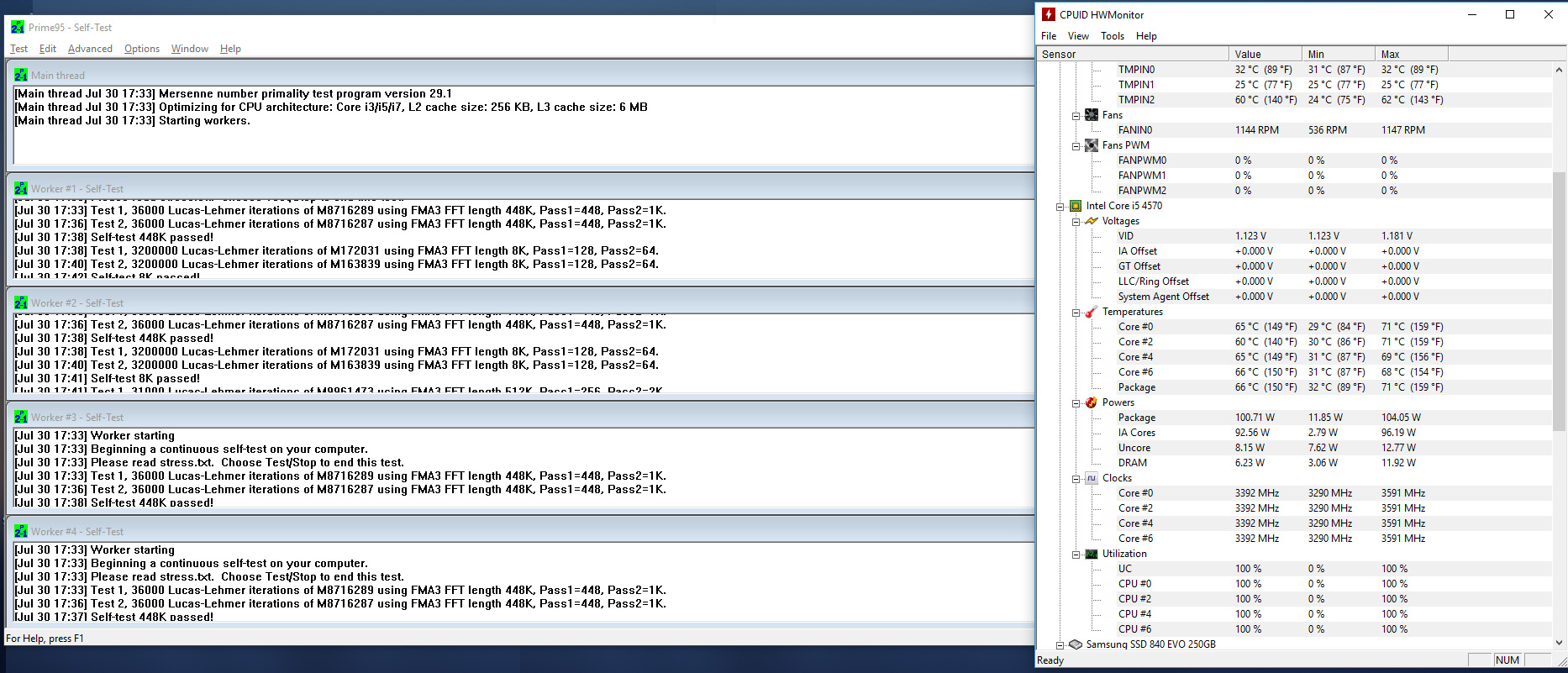This screenshot has height=673, width=1568.
Task: Click the NUM indicator in HWMonitor status bar
Action: coord(1507,660)
